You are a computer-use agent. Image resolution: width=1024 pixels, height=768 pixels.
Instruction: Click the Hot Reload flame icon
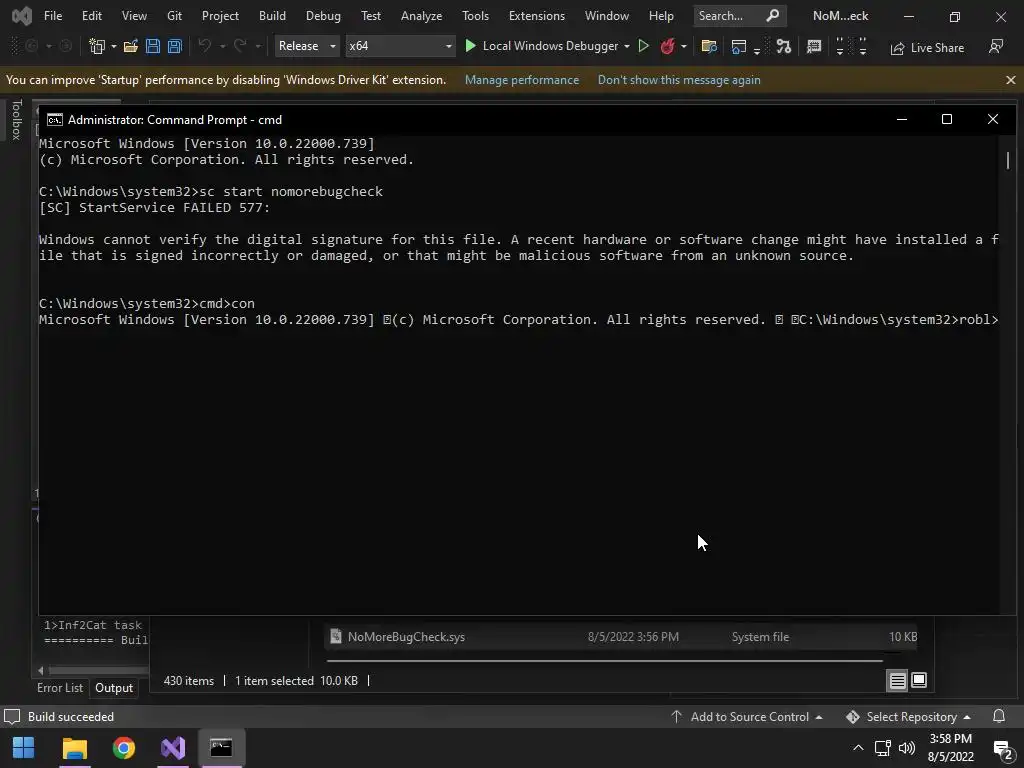coord(667,46)
